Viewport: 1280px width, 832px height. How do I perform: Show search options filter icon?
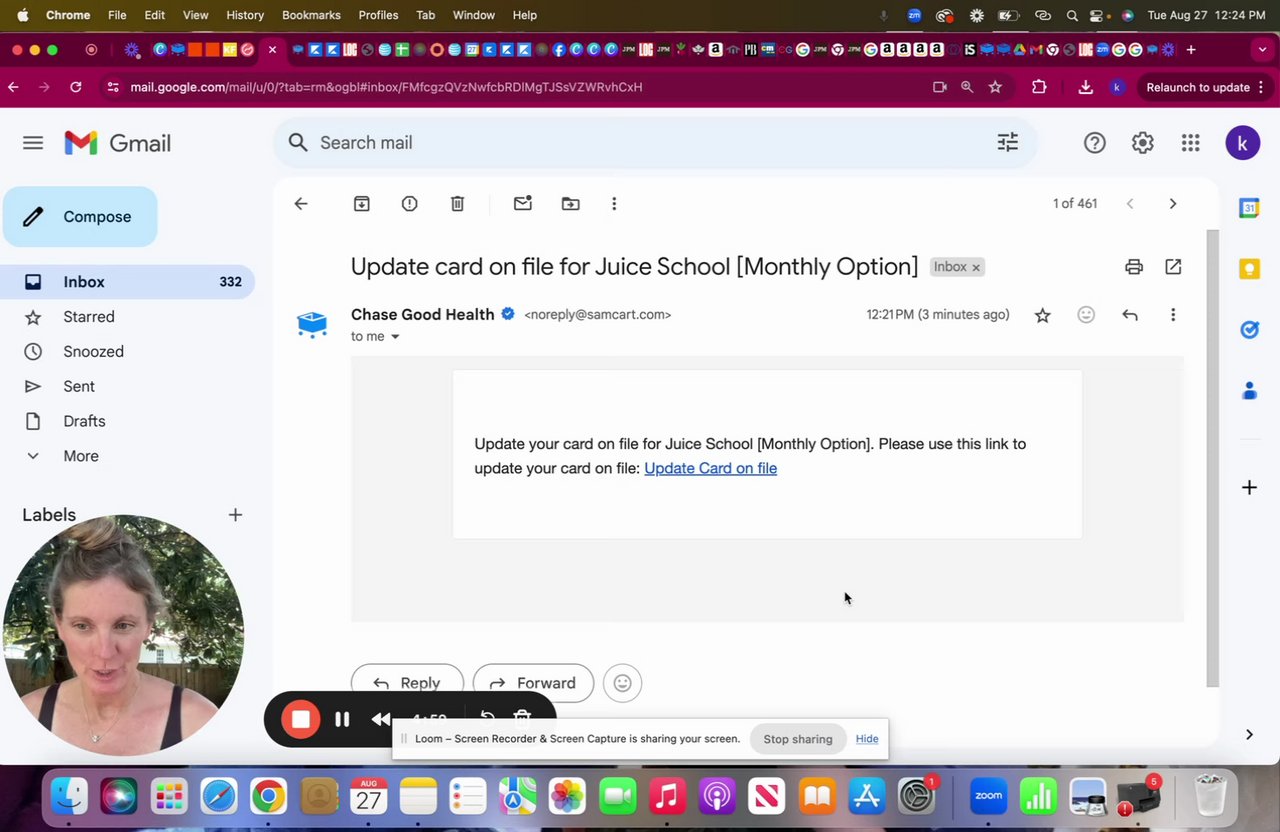(1008, 143)
